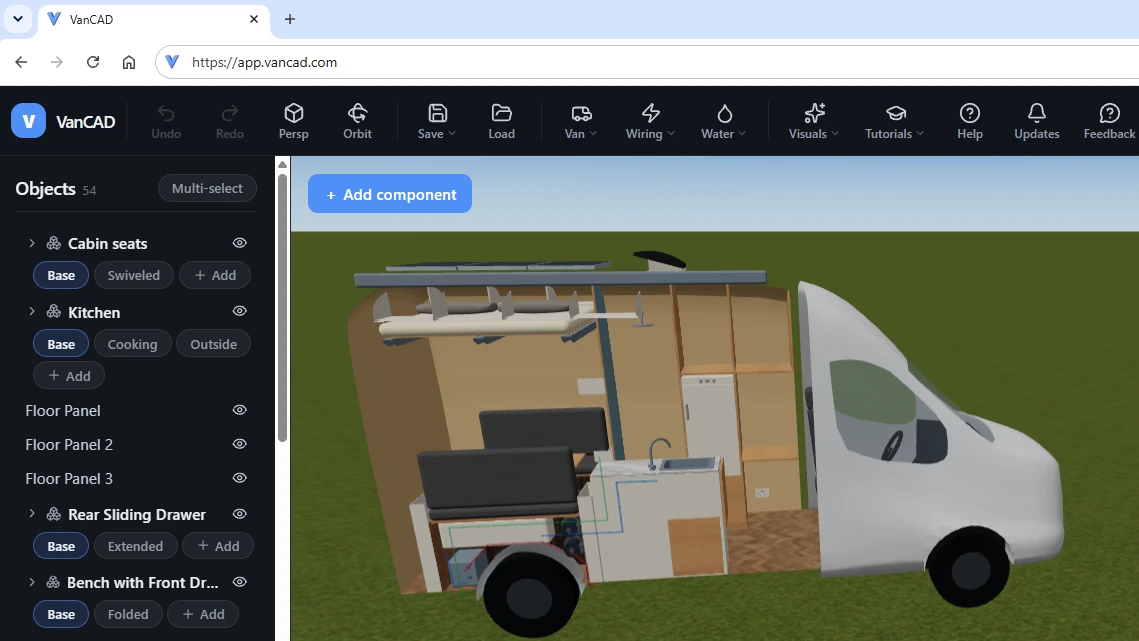Screen dimensions: 1139x641
Task: Select Outside state for Kitchen
Action: [214, 344]
